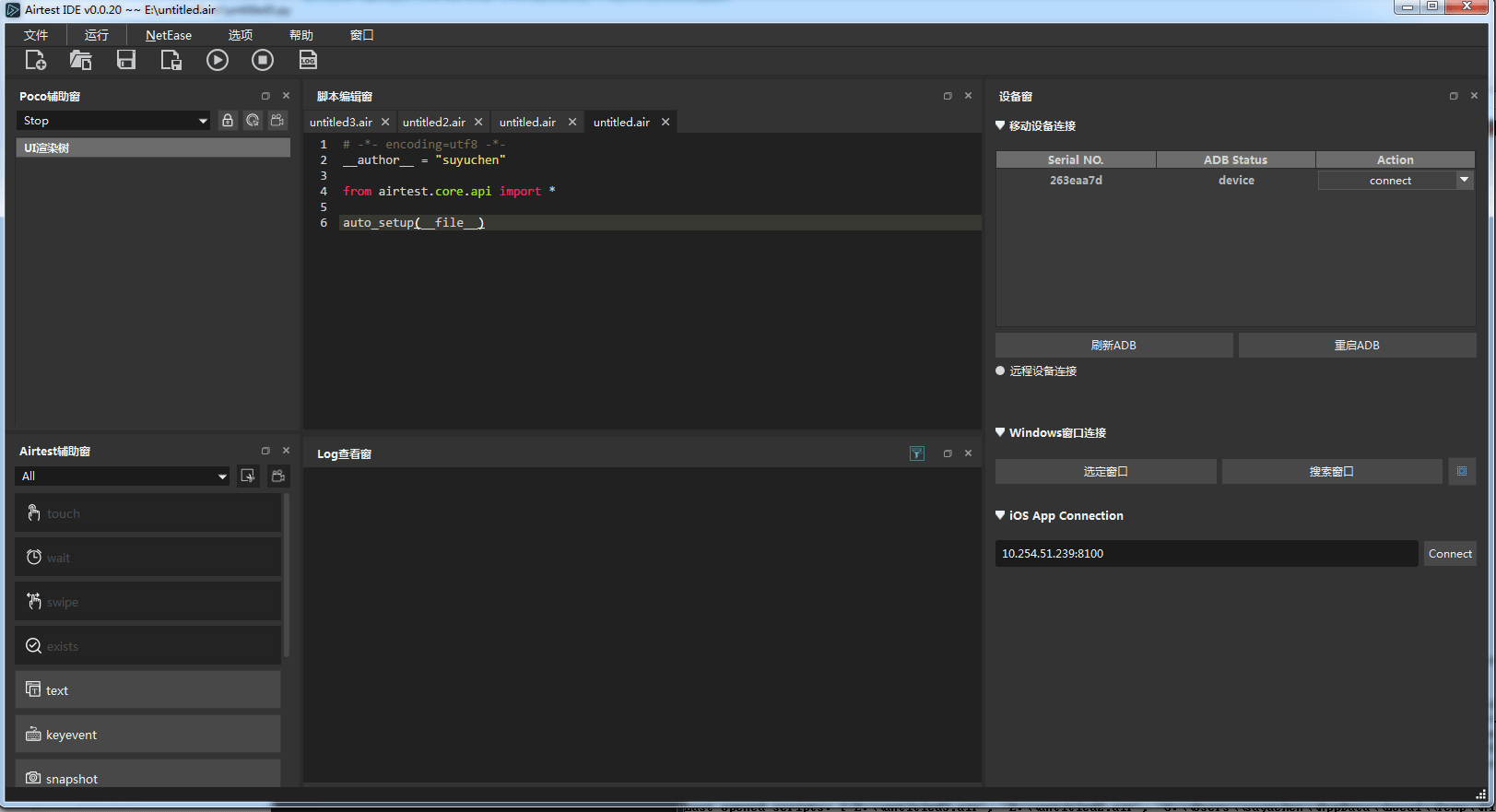The width and height of the screenshot is (1496, 812).
Task: Open the 文件 menu
Action: tap(36, 35)
